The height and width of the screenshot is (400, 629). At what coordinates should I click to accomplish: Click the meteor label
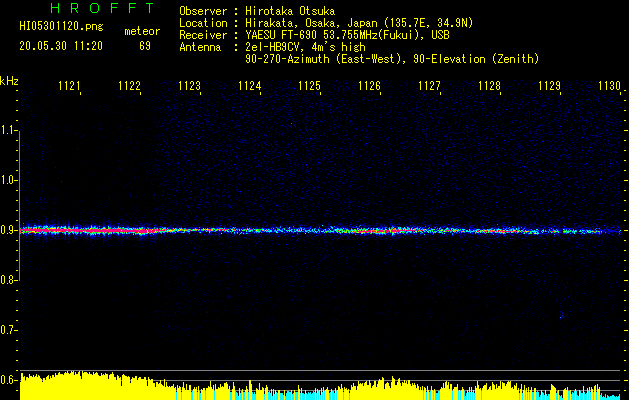tap(142, 31)
